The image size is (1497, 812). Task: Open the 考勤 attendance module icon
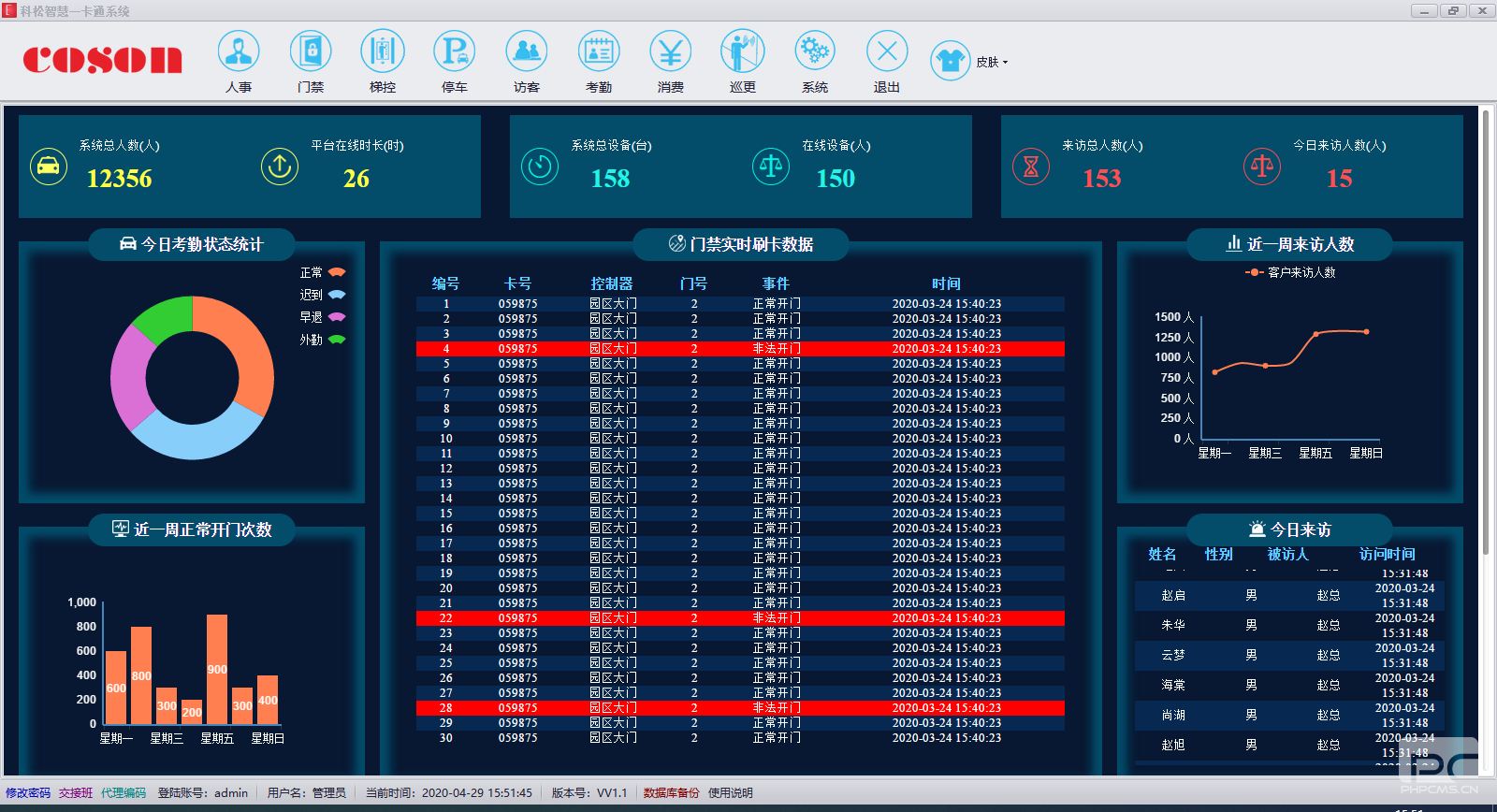click(599, 52)
